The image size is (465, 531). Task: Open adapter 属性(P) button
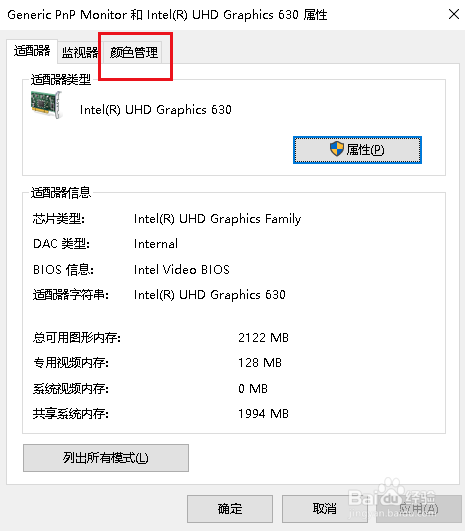pyautogui.click(x=357, y=150)
